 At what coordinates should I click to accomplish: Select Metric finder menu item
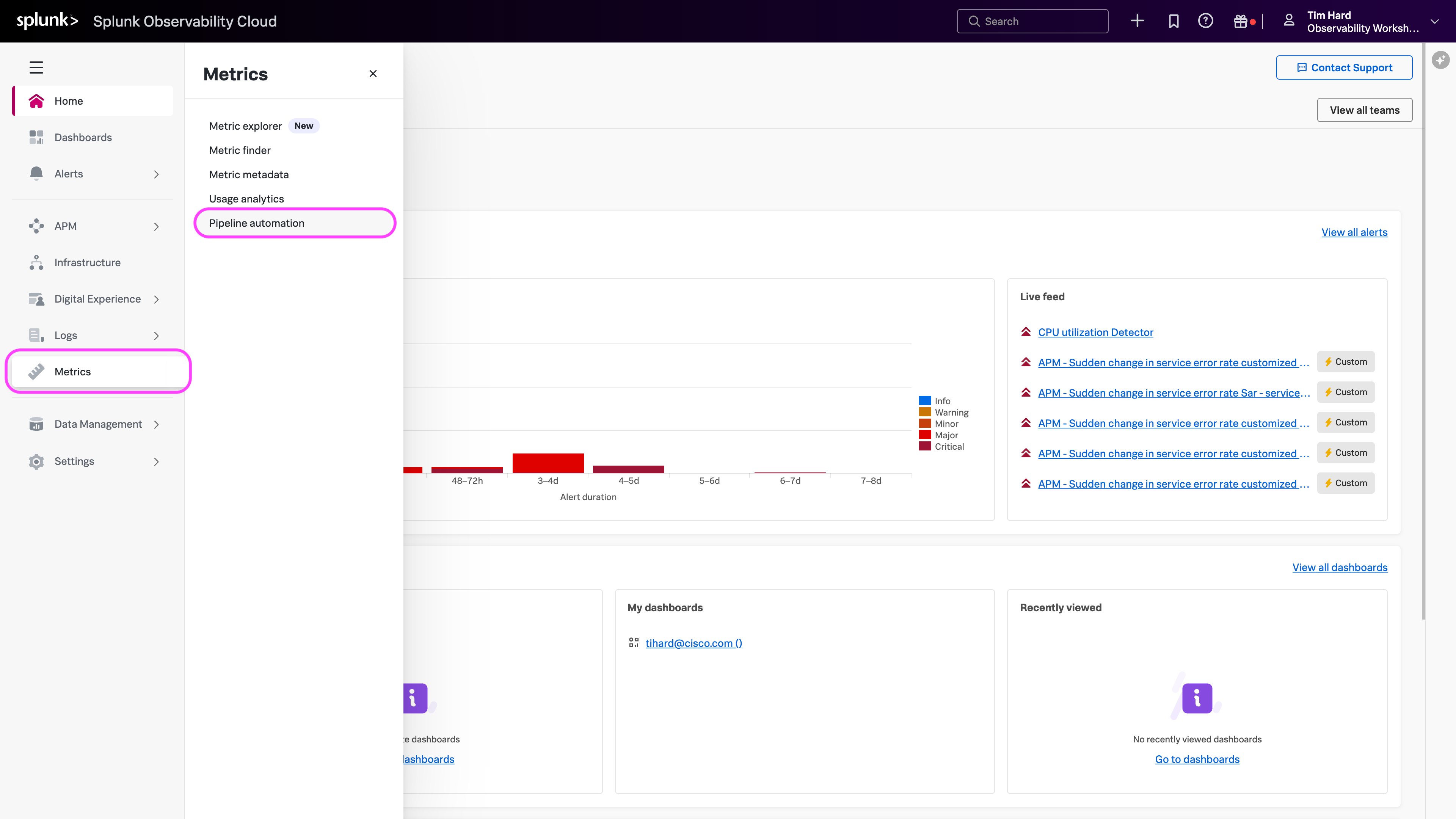(240, 150)
